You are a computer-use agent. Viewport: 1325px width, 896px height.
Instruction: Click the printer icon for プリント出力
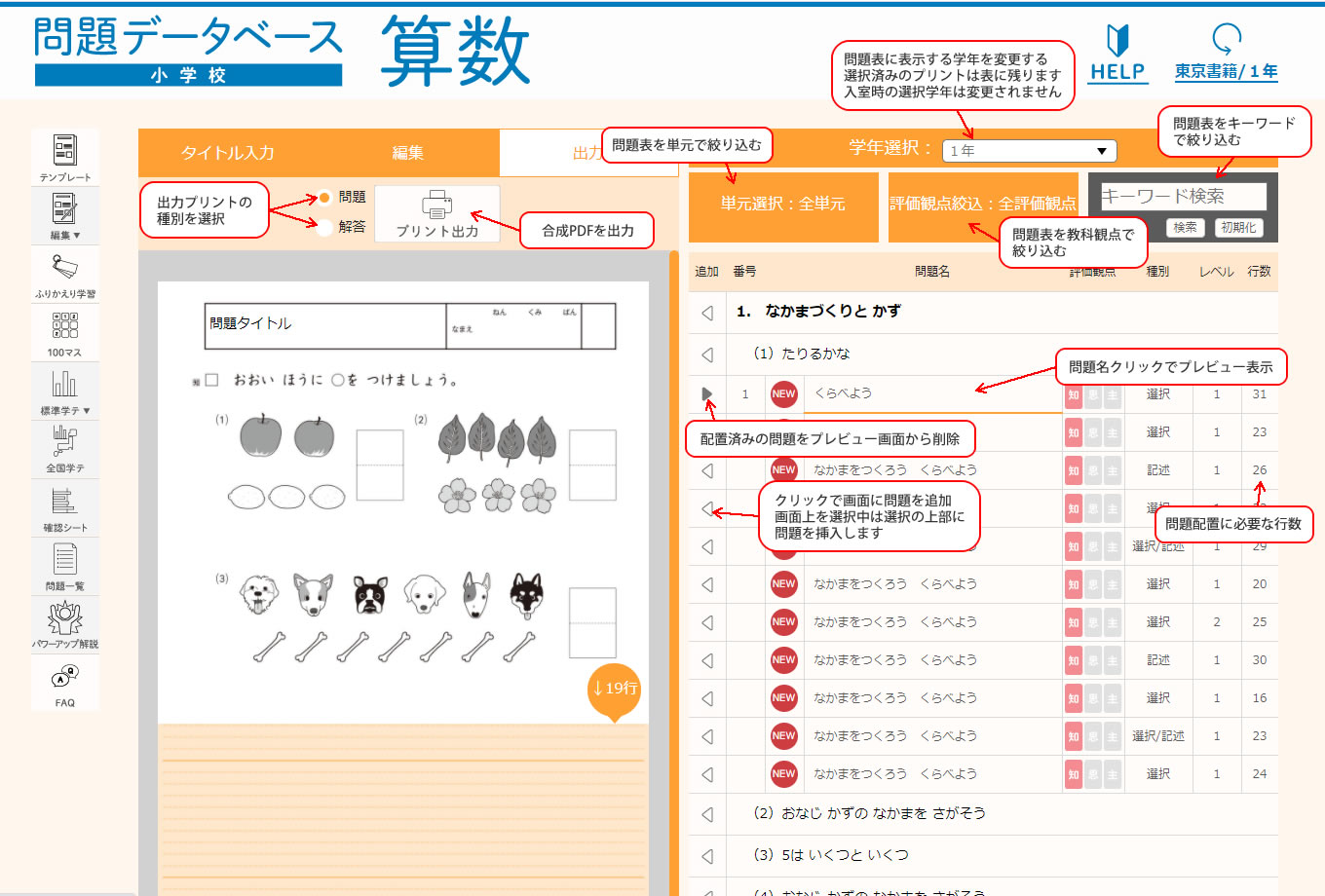tap(437, 204)
